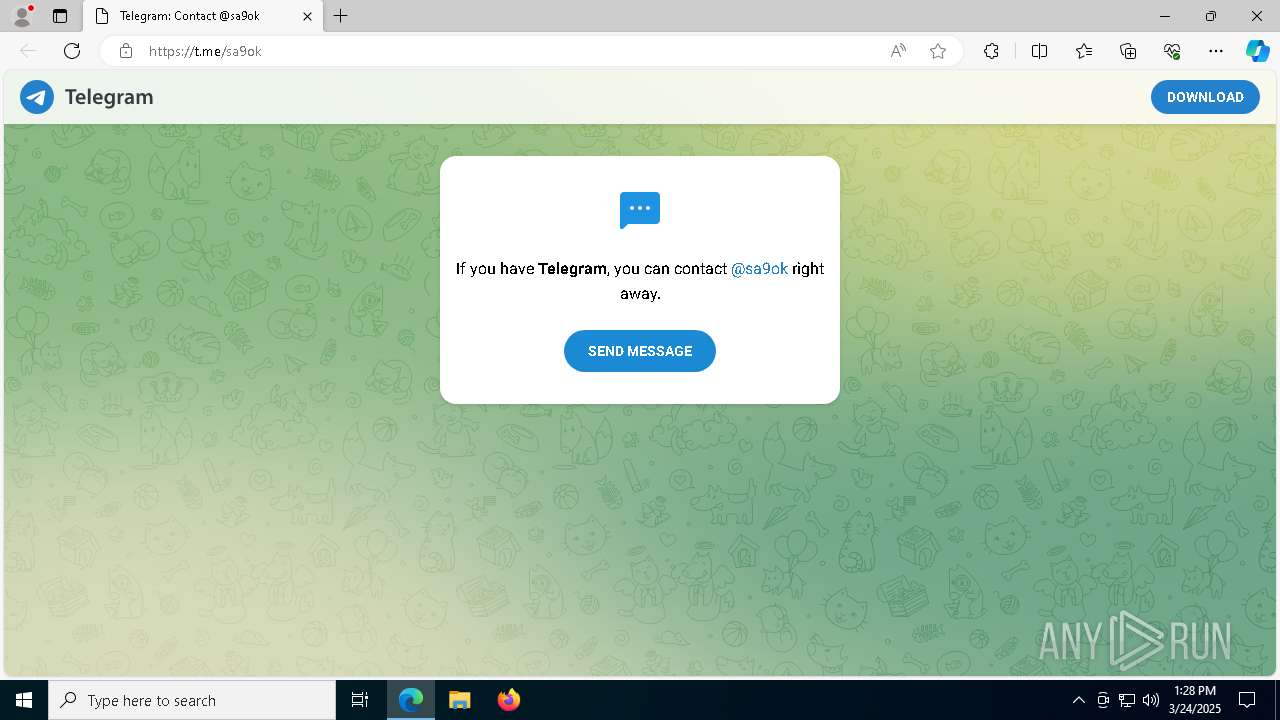Image resolution: width=1280 pixels, height=720 pixels.
Task: Select the Telegram: Contact @sa9ok tab
Action: pos(204,16)
